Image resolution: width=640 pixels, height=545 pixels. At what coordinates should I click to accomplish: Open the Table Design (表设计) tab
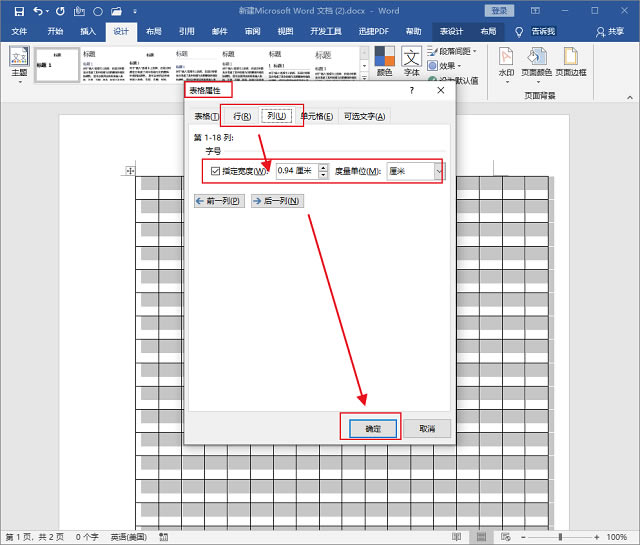451,31
